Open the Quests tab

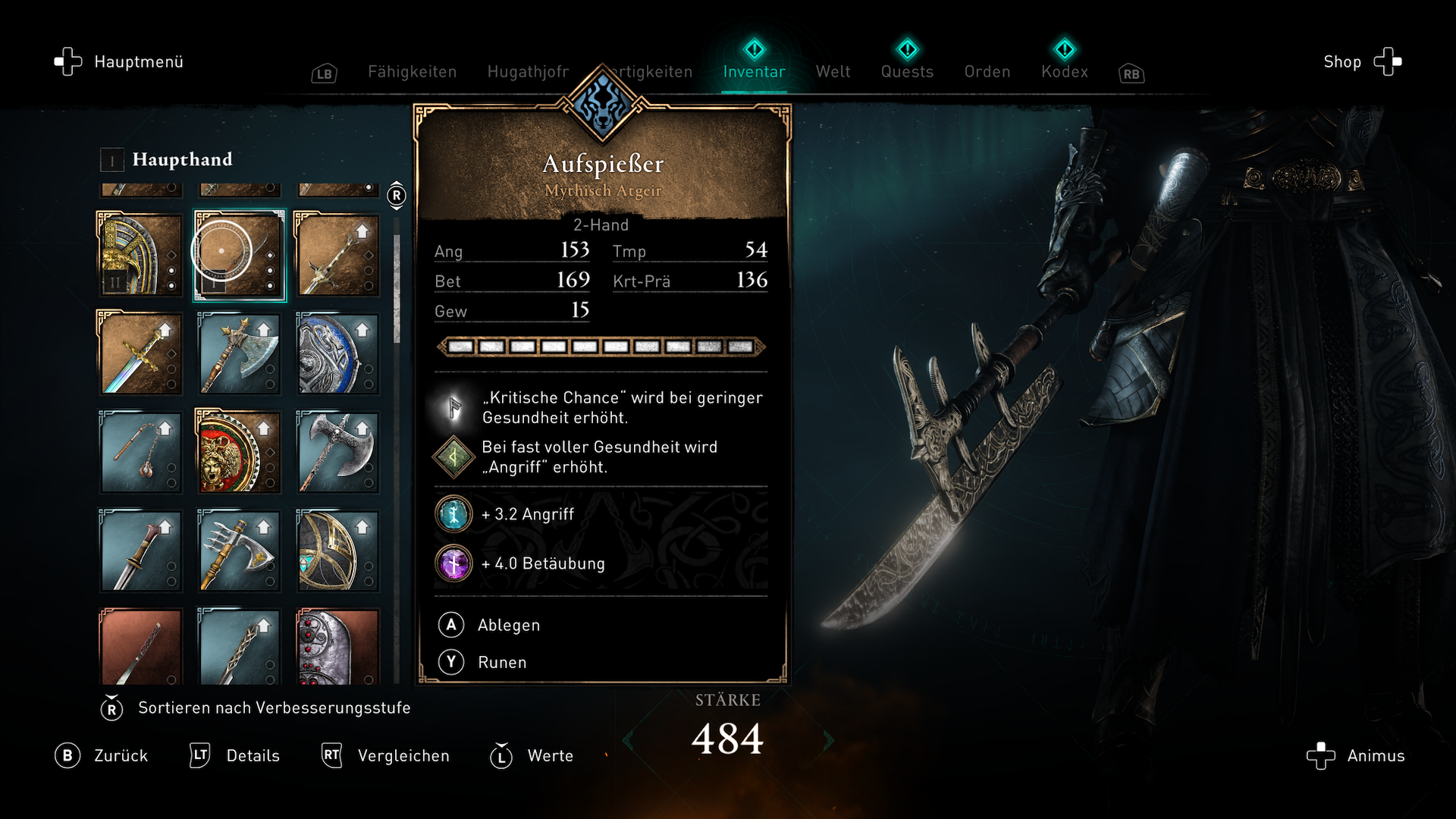tap(907, 71)
